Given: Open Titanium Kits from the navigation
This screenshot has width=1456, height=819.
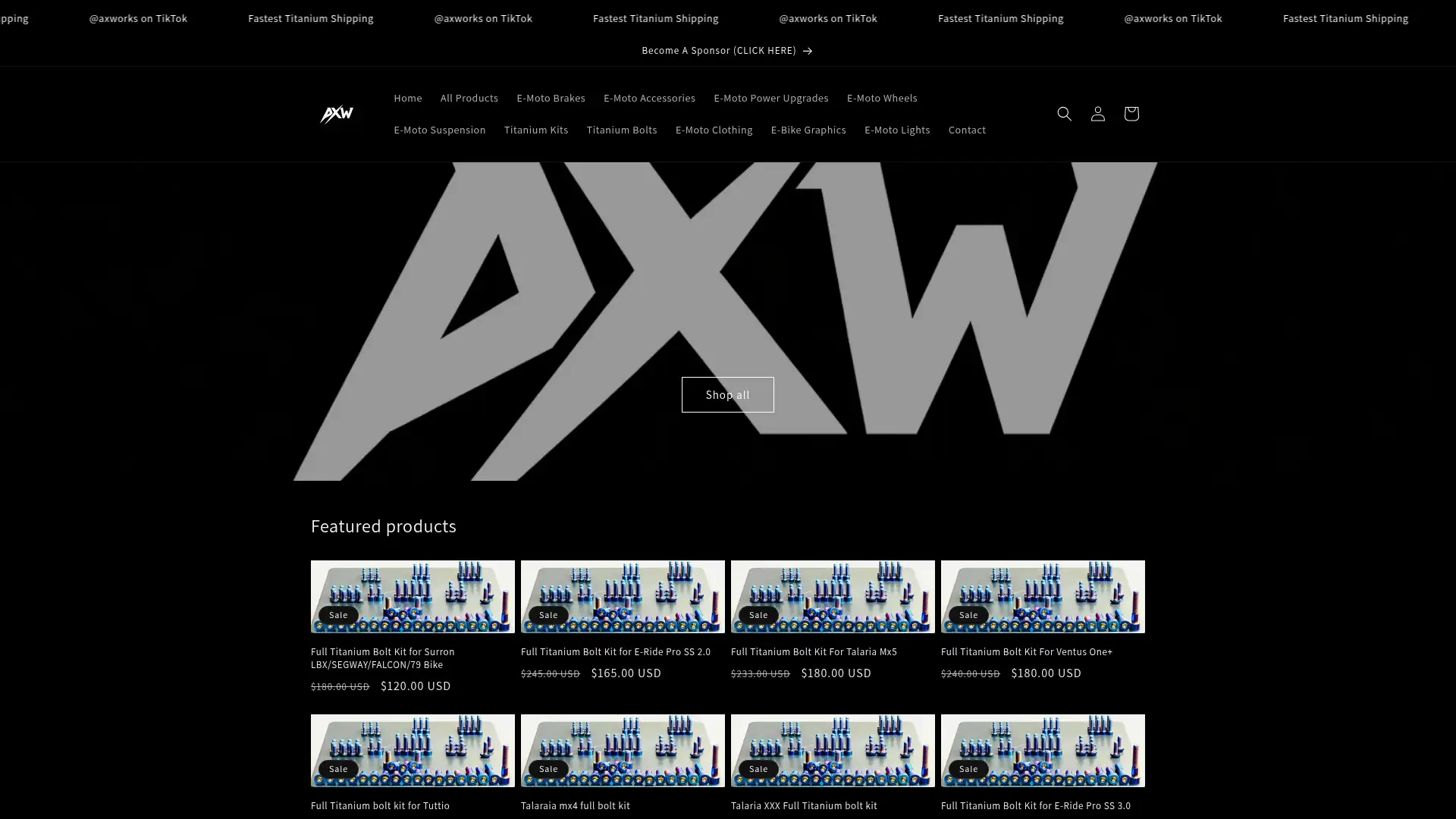Looking at the screenshot, I should click(536, 130).
